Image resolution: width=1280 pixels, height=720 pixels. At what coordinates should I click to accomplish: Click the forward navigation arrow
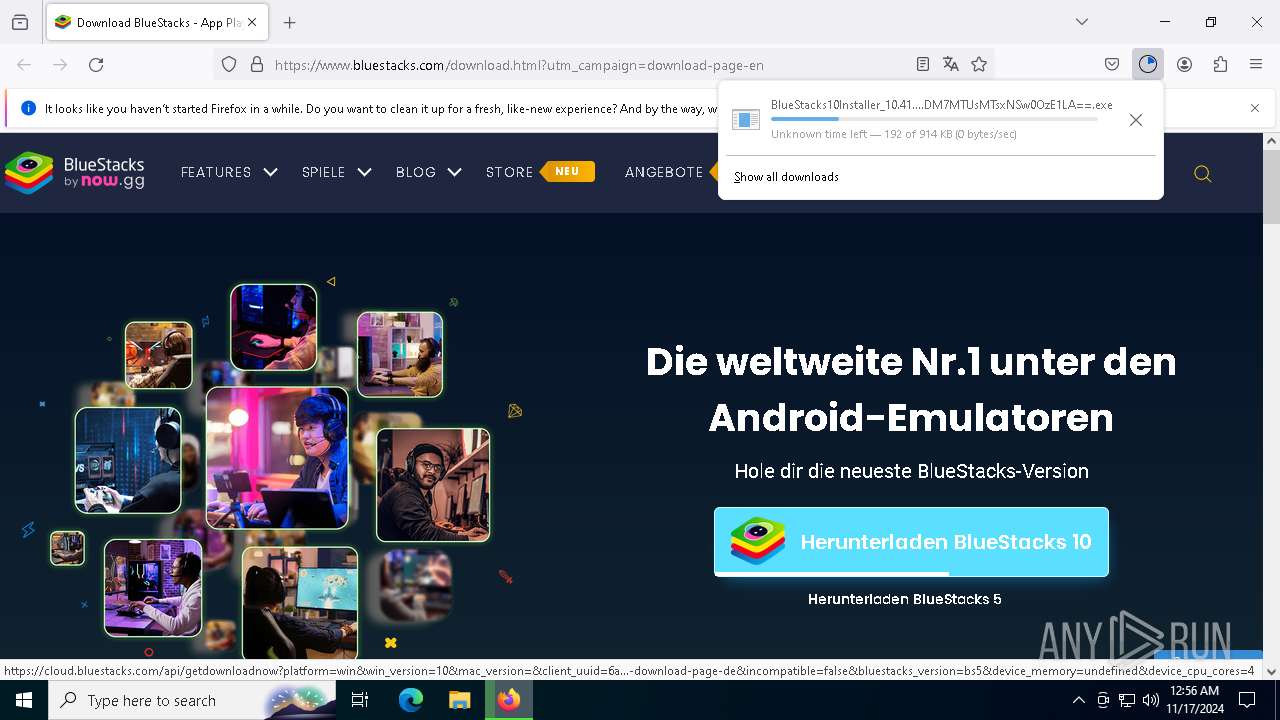(60, 65)
